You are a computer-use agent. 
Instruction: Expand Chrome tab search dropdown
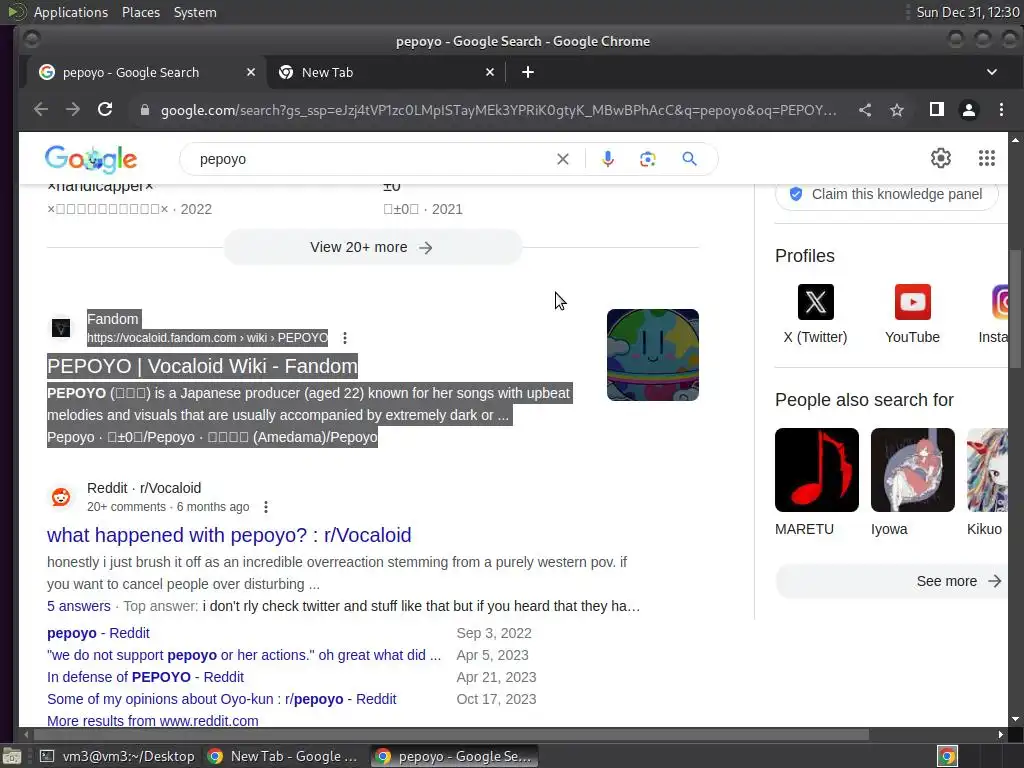click(991, 72)
